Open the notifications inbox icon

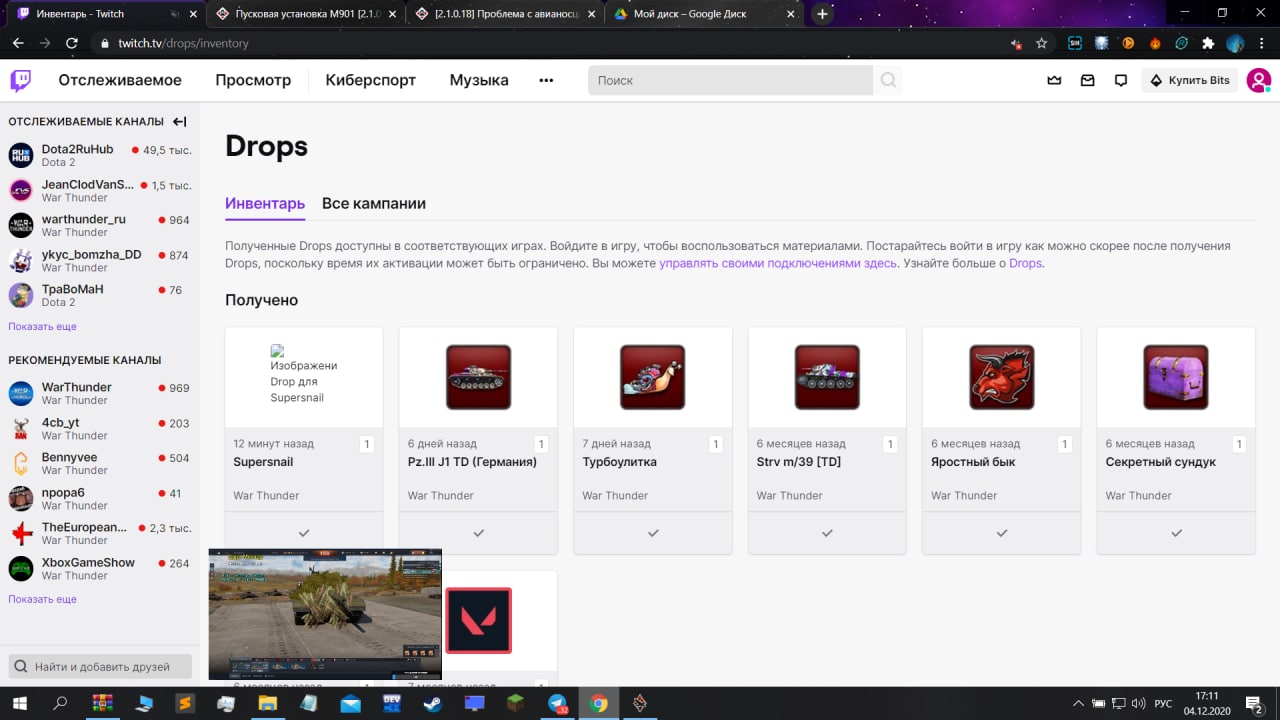[1088, 80]
